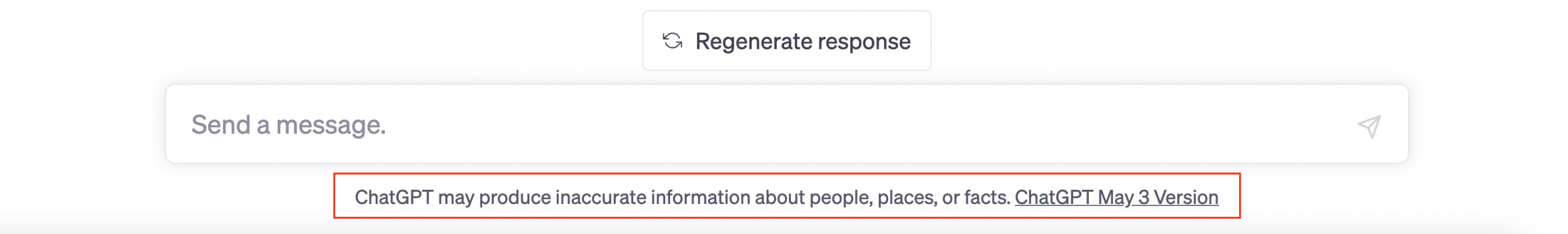The width and height of the screenshot is (1568, 234).
Task: Place cursor in the middle of message box
Action: [786, 124]
